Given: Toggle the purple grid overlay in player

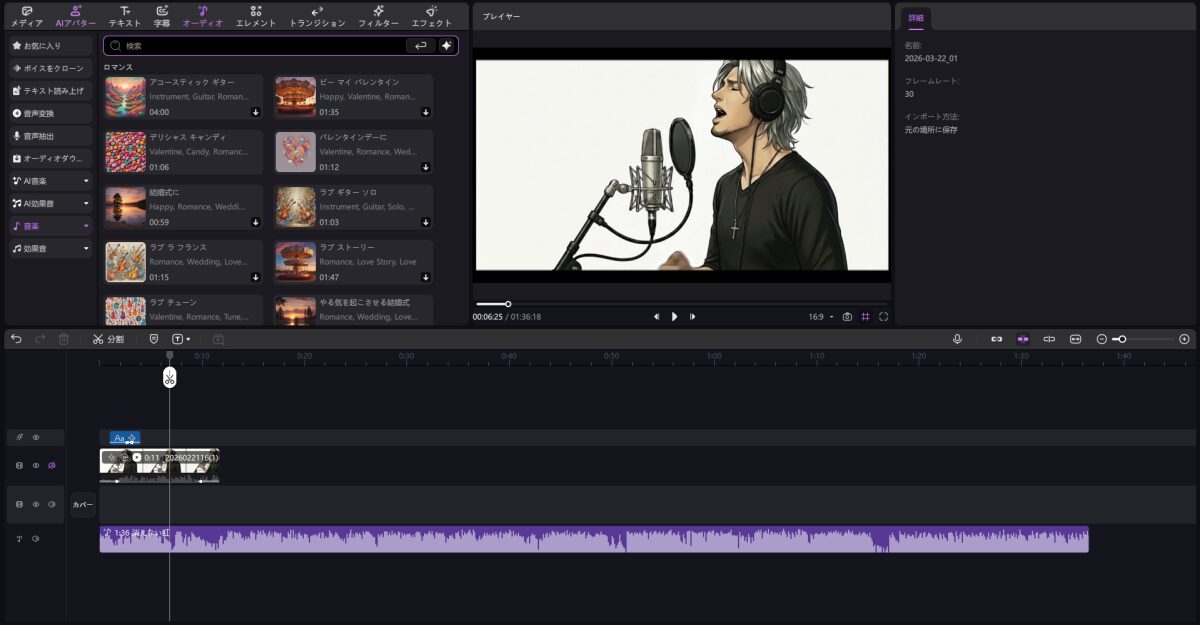Looking at the screenshot, I should (x=865, y=317).
